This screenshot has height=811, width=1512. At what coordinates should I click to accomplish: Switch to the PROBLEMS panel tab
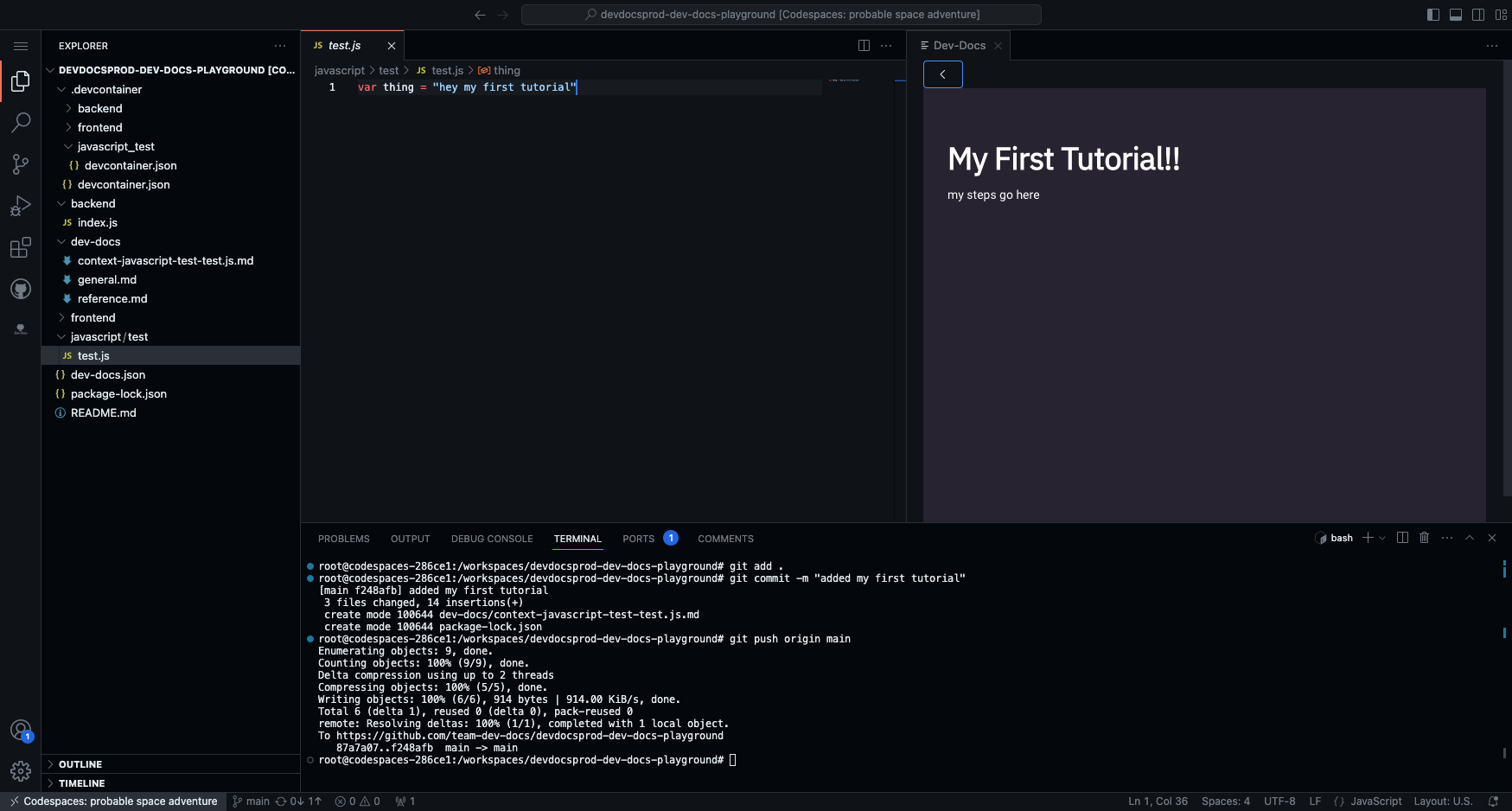coord(343,539)
